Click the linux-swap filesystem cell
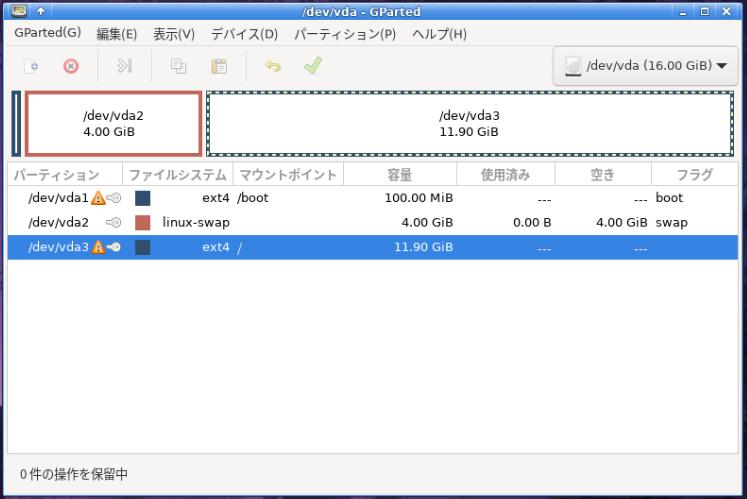747x499 pixels. pyautogui.click(x=196, y=223)
